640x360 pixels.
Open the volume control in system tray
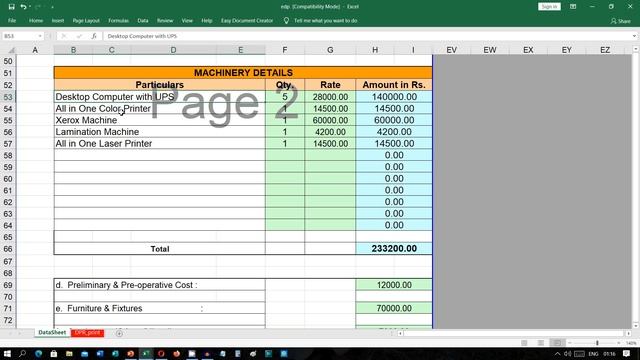pos(568,353)
